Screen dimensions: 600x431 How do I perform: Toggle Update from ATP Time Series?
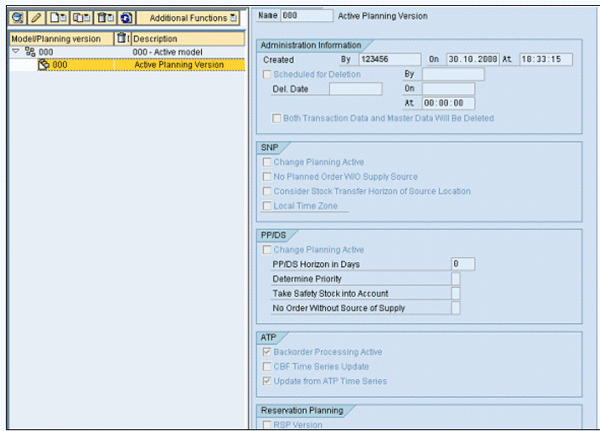pyautogui.click(x=265, y=381)
